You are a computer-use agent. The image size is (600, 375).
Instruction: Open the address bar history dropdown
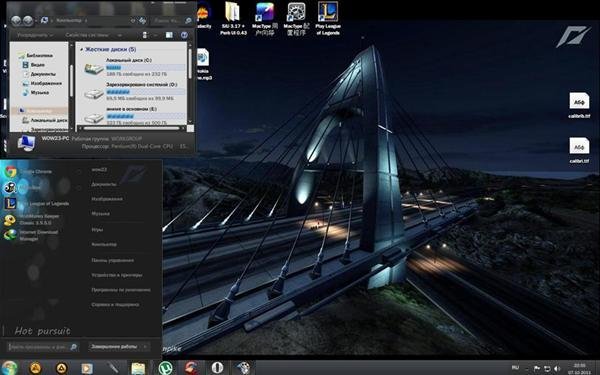coord(133,20)
